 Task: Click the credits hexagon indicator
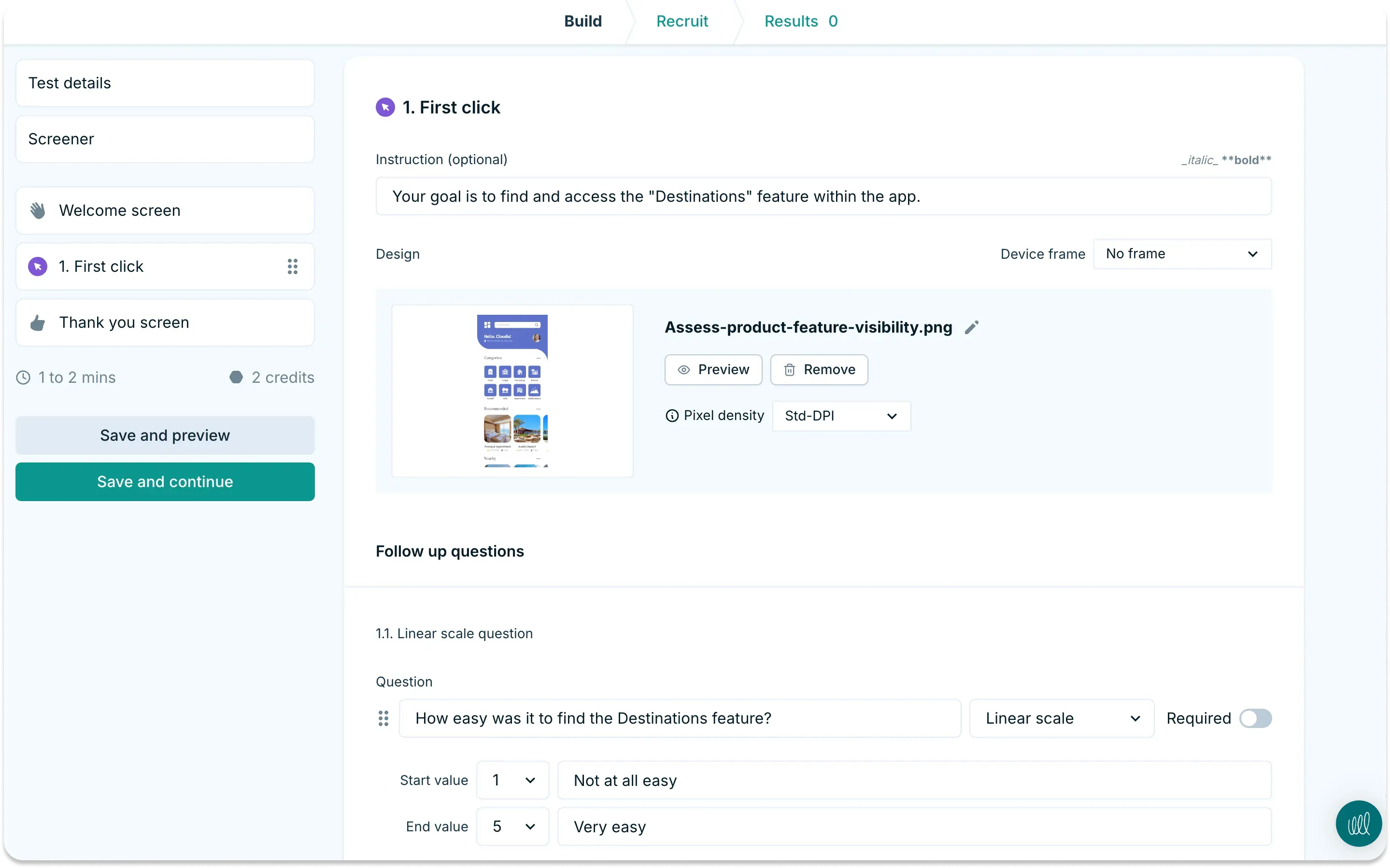[x=237, y=377]
